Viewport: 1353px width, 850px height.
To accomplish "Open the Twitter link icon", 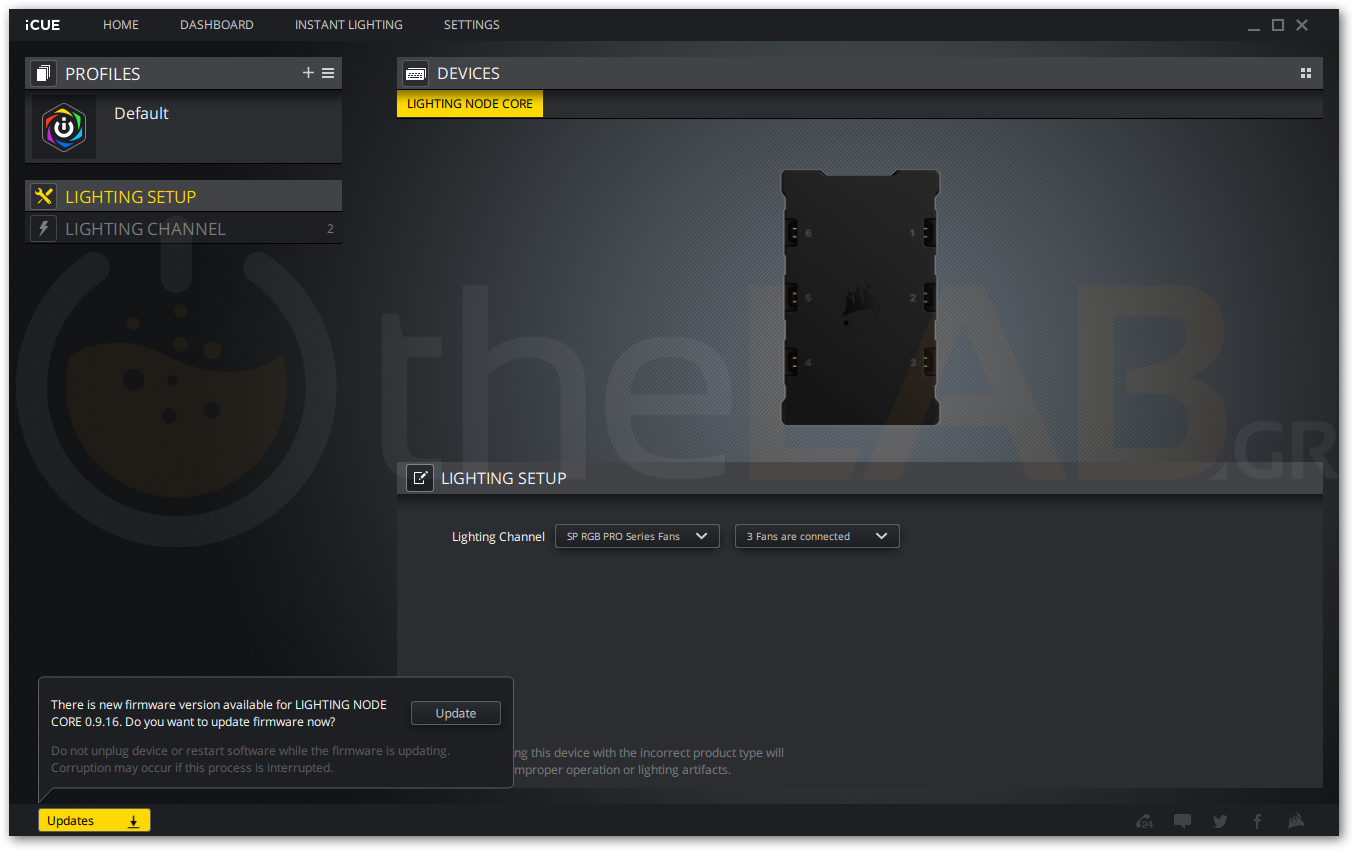I will [x=1220, y=821].
